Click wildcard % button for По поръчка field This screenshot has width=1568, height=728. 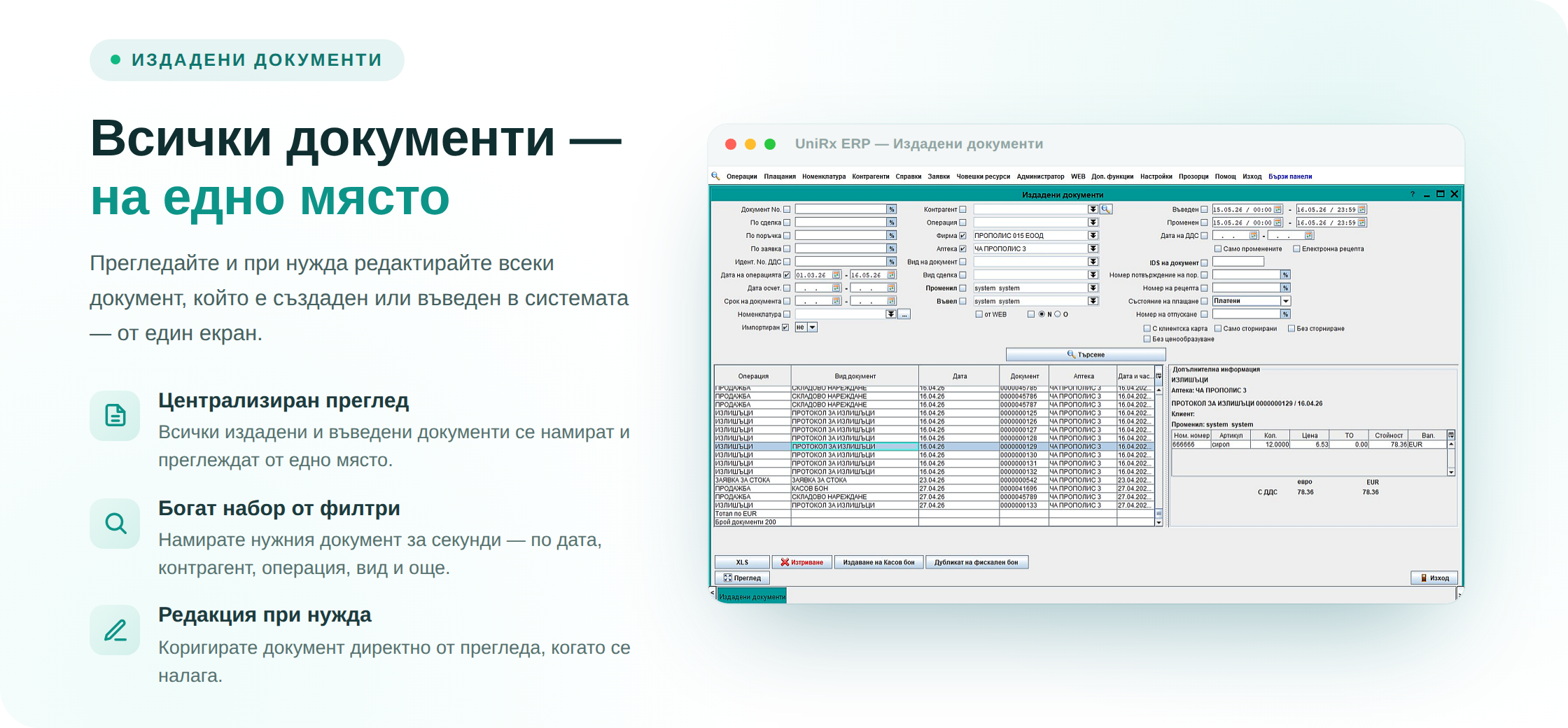click(x=892, y=236)
